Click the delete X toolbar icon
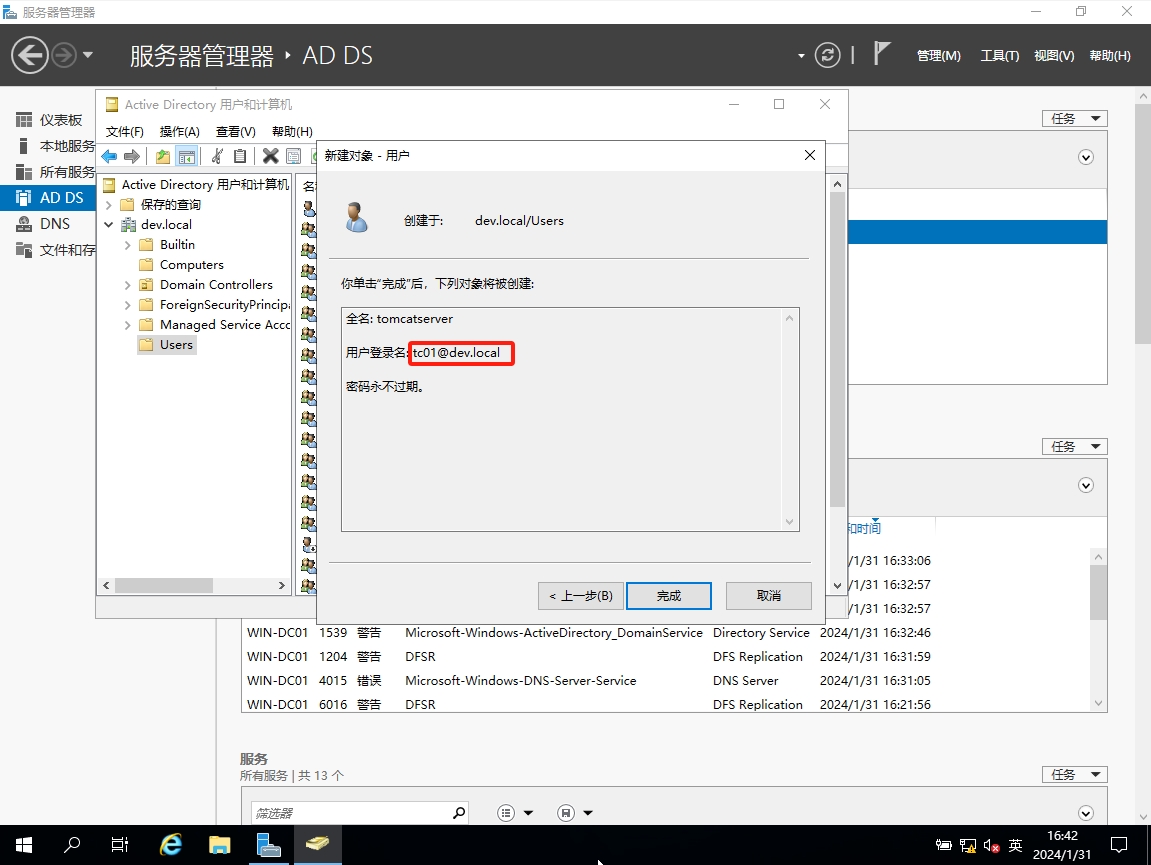This screenshot has height=865, width=1151. click(270, 156)
